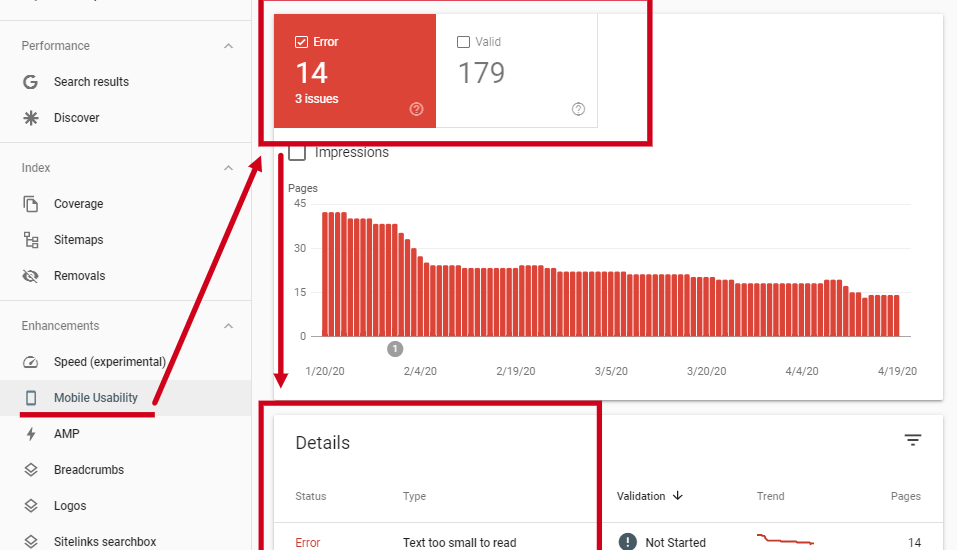Click the 1/20/20 date label on the chart

(325, 371)
